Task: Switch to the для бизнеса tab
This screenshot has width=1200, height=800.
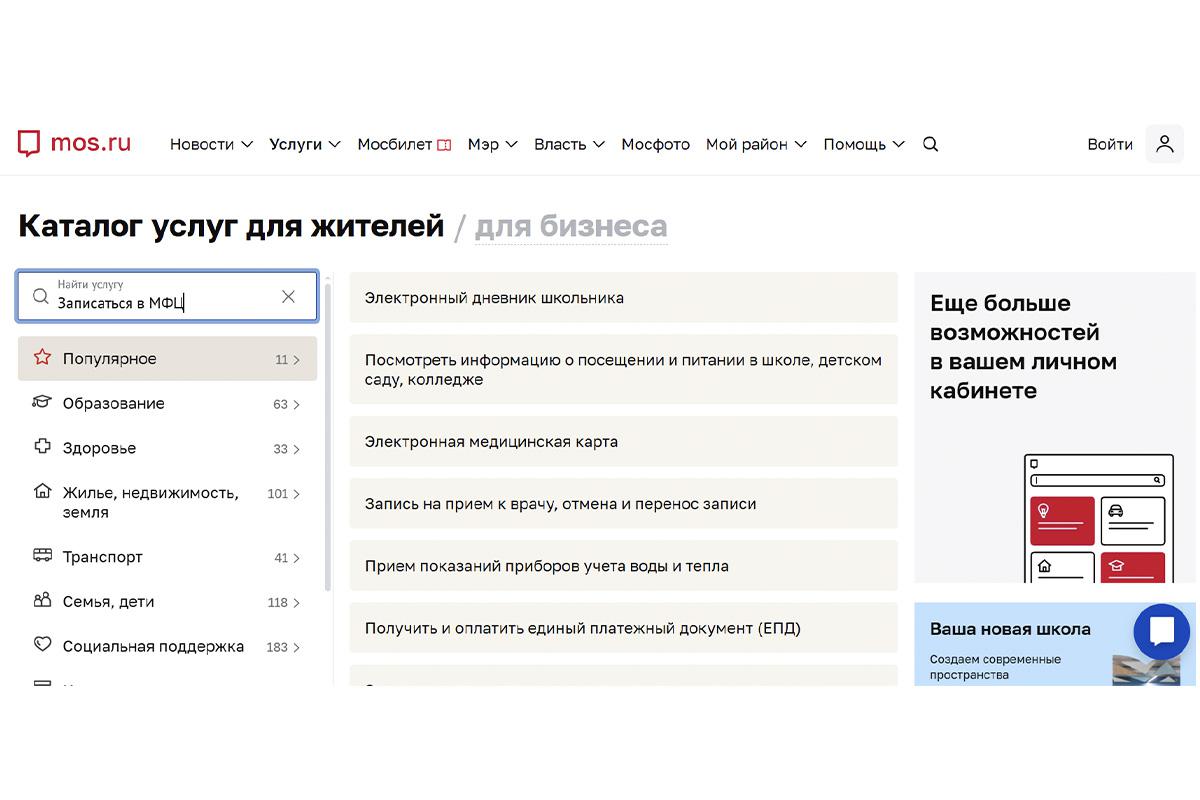Action: point(572,226)
